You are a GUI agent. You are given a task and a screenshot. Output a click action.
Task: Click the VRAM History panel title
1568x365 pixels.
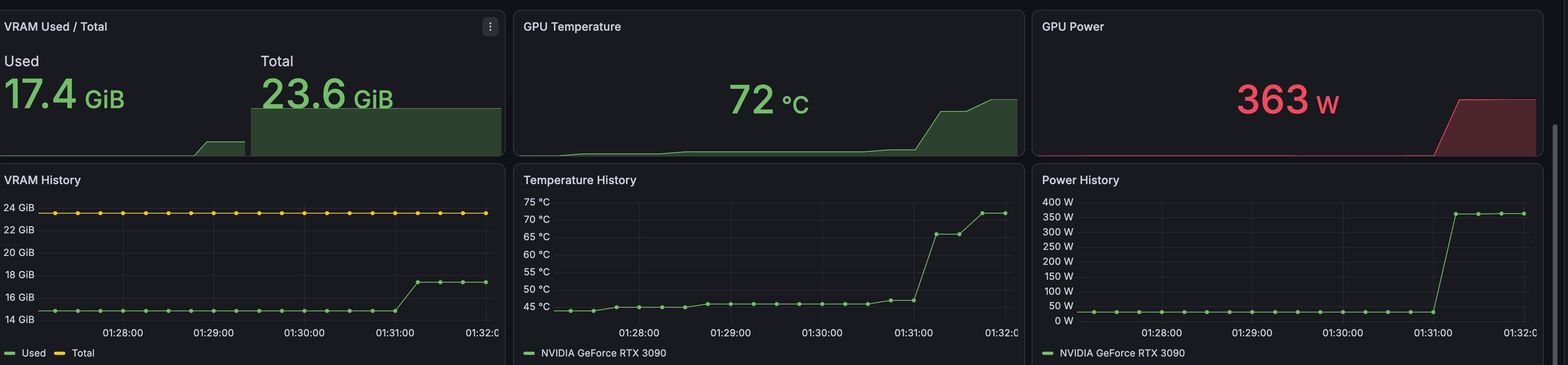pyautogui.click(x=42, y=180)
